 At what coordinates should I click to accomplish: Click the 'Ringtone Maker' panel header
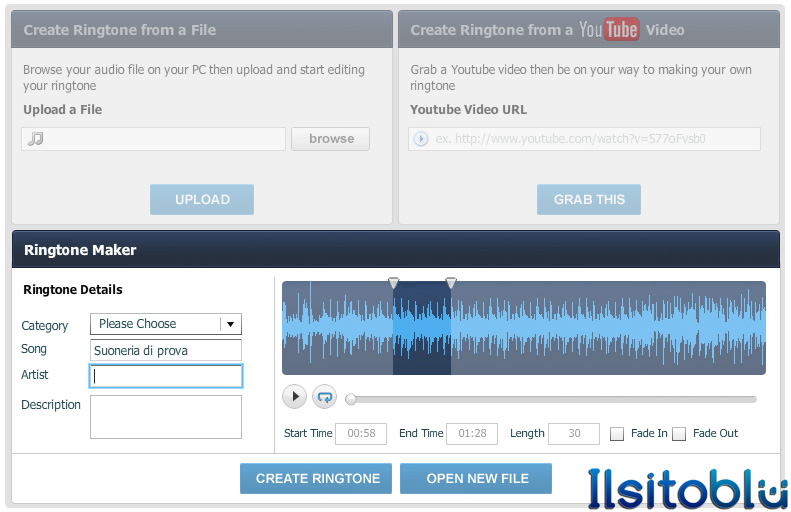[x=396, y=249]
